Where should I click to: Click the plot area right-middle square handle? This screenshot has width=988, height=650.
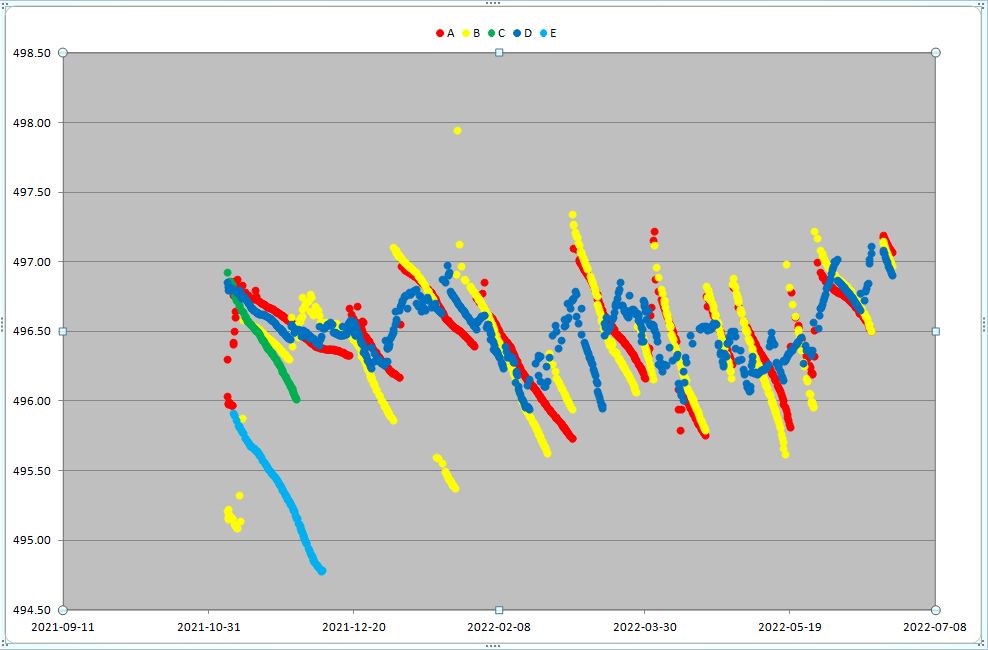[x=936, y=331]
